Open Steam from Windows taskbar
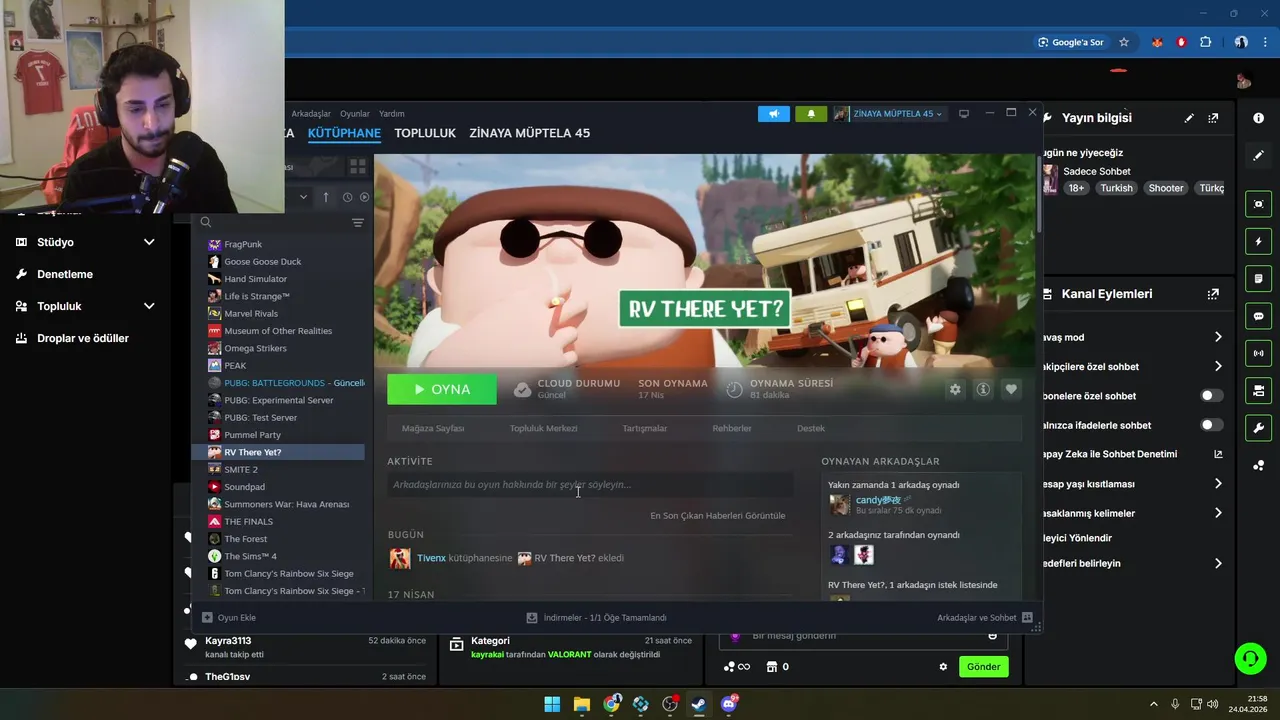The width and height of the screenshot is (1280, 720). tap(699, 704)
